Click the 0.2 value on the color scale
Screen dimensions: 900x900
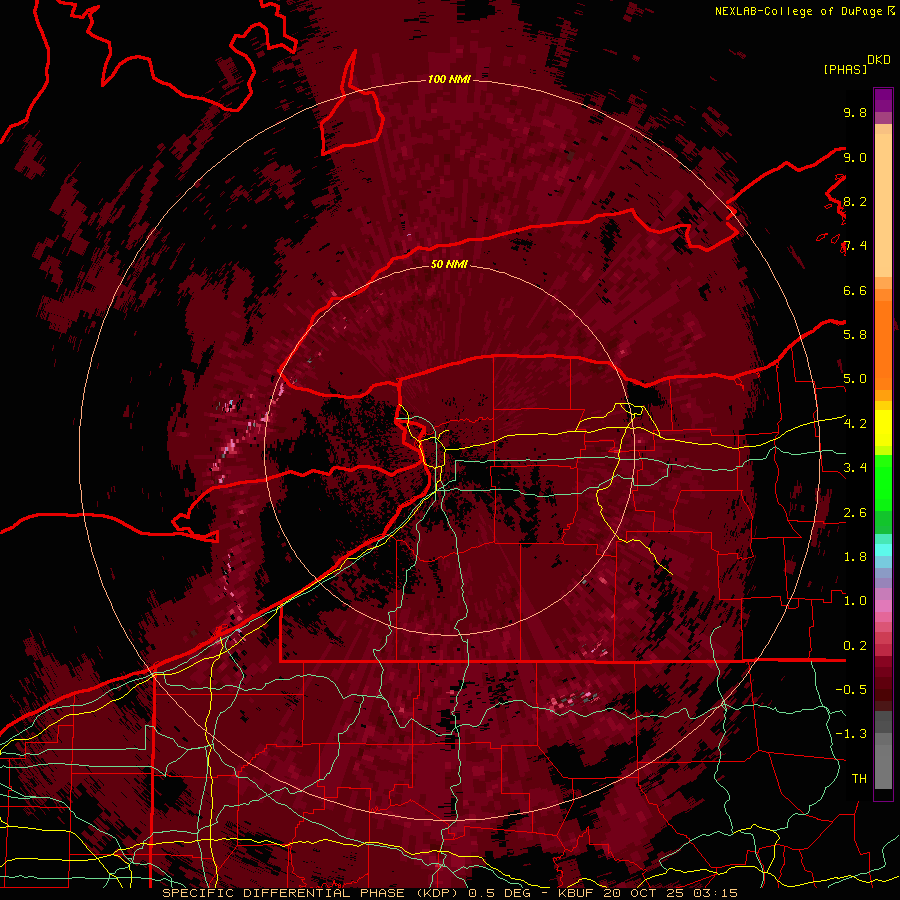point(855,646)
